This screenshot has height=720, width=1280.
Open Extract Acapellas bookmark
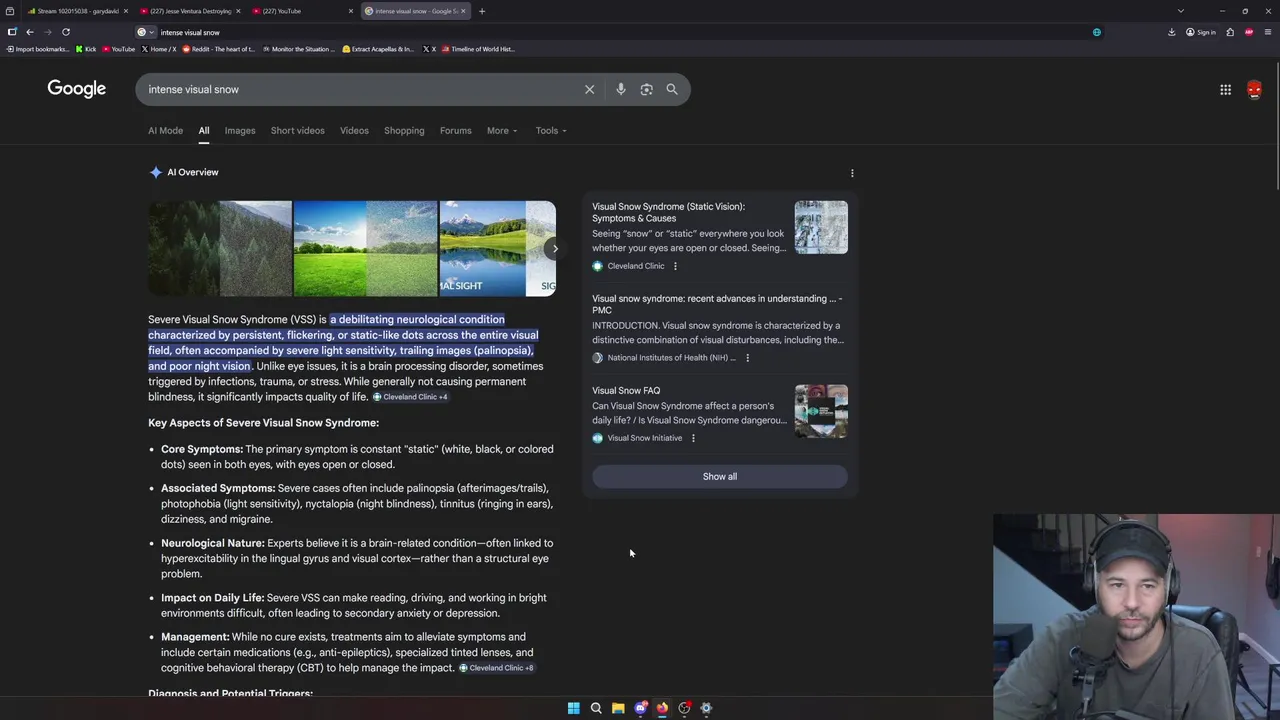377,49
